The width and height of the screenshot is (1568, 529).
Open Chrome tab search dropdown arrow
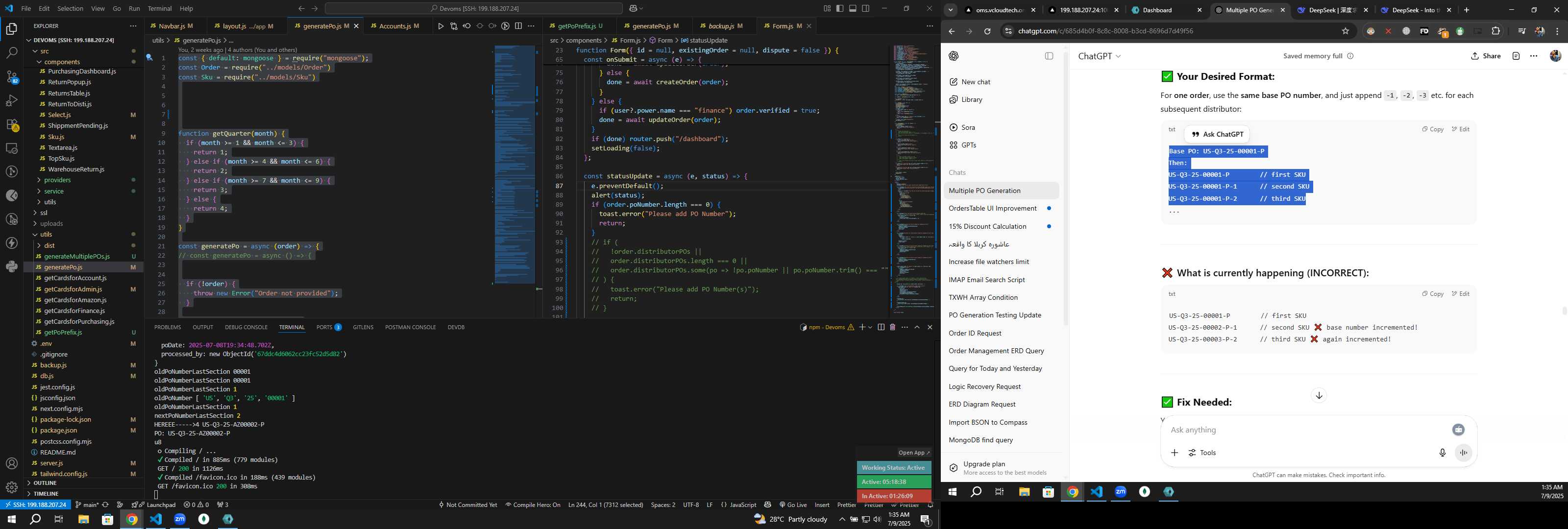950,10
